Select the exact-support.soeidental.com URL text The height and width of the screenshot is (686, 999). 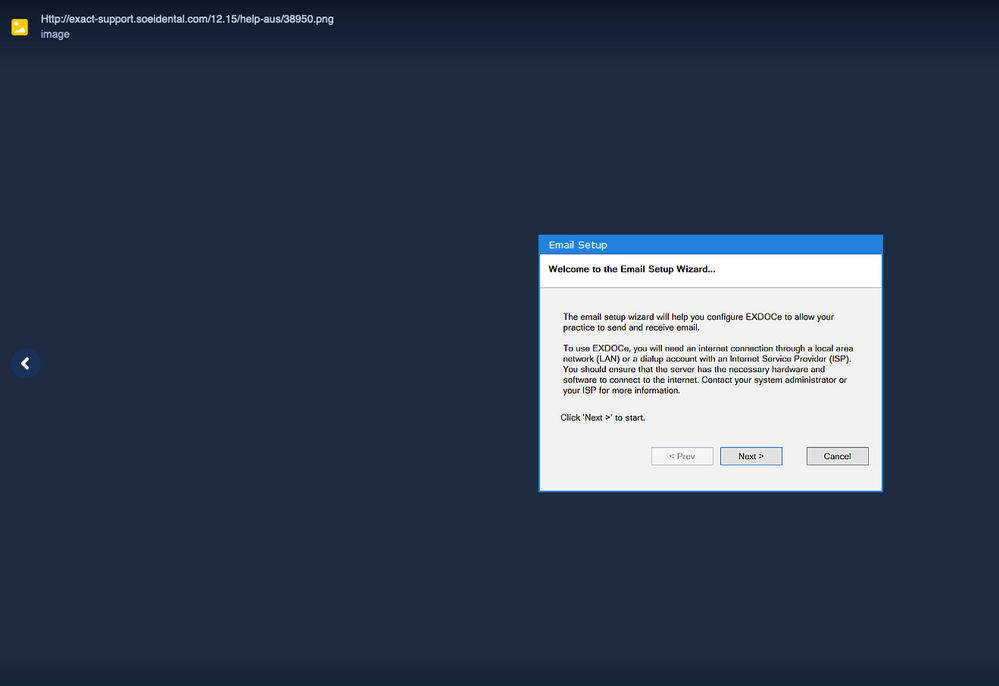tap(185, 18)
